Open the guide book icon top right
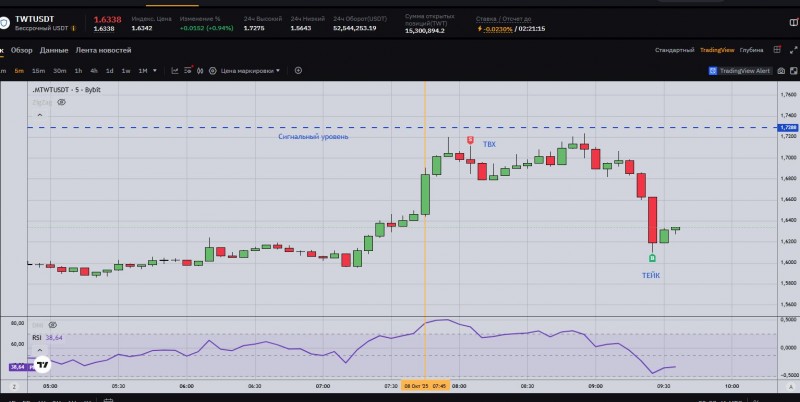The height and width of the screenshot is (402, 800). click(794, 22)
